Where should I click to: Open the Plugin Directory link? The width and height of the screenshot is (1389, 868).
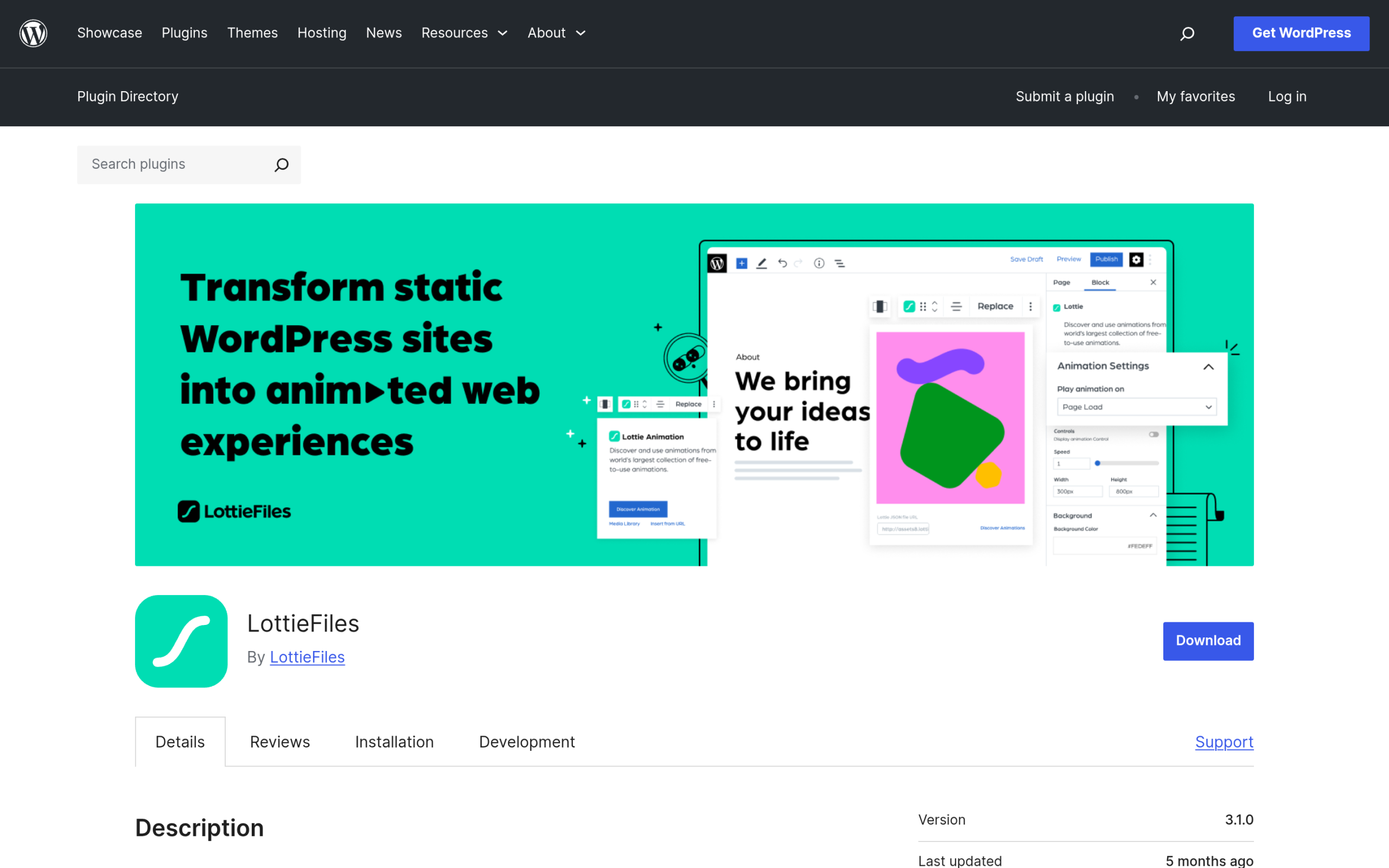pos(128,97)
